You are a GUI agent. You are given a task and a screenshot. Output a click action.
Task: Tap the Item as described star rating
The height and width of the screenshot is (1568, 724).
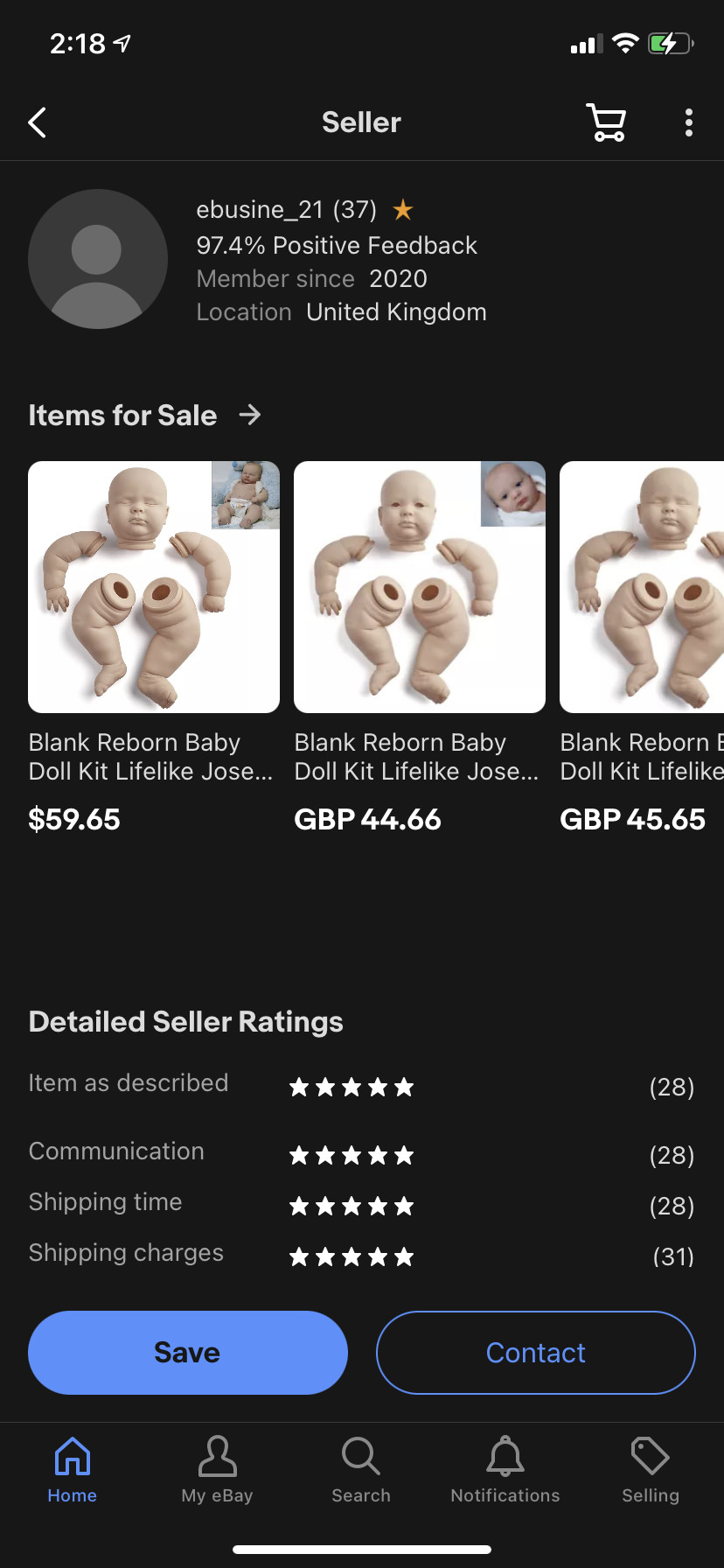(352, 1088)
